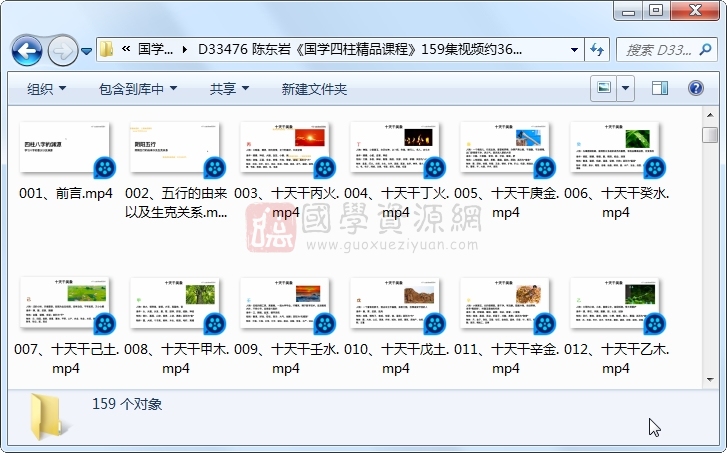
Task: Click file name 006、十天干癸水.mp4
Action: pos(616,203)
